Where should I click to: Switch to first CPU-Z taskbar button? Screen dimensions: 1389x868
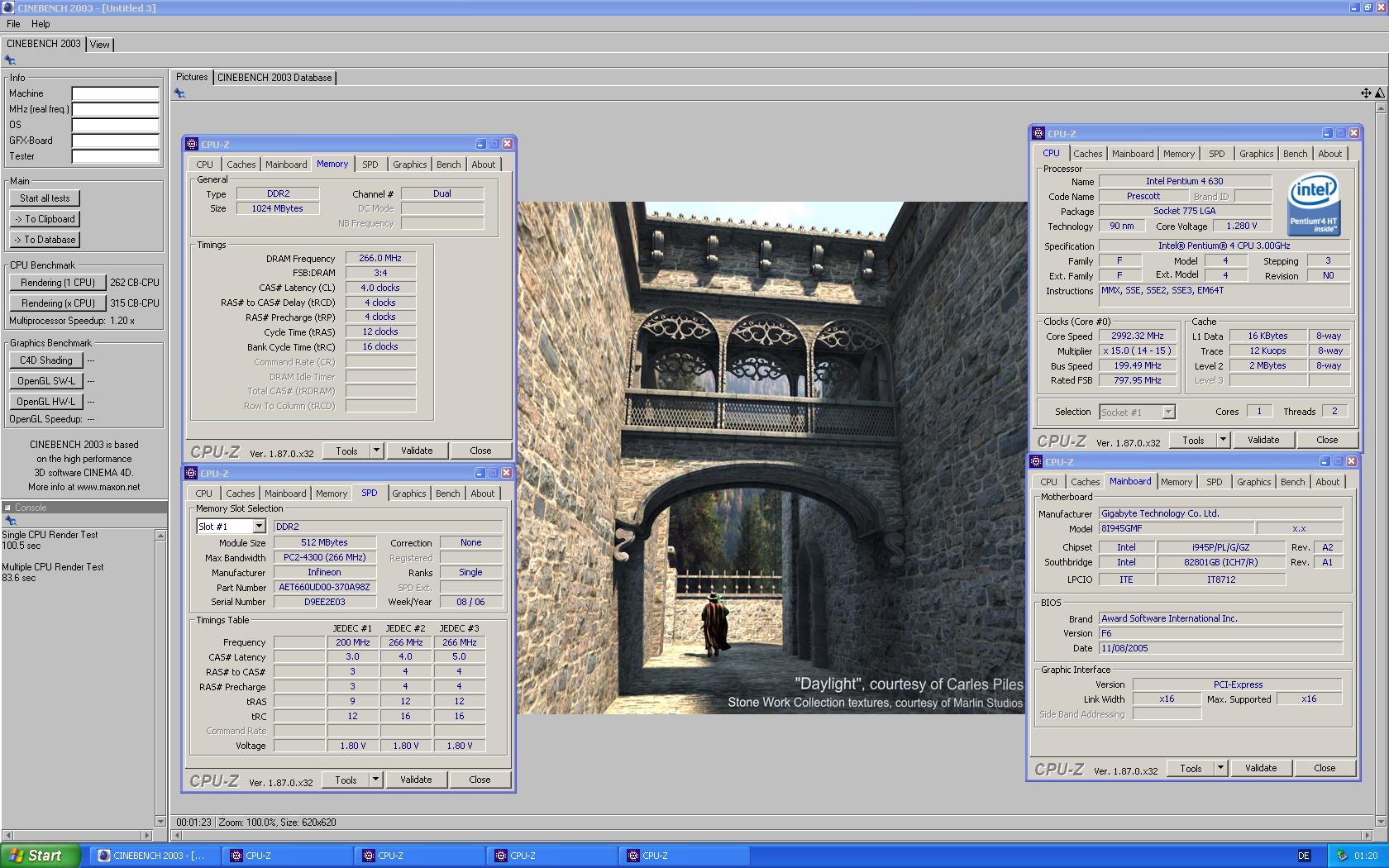[x=288, y=856]
